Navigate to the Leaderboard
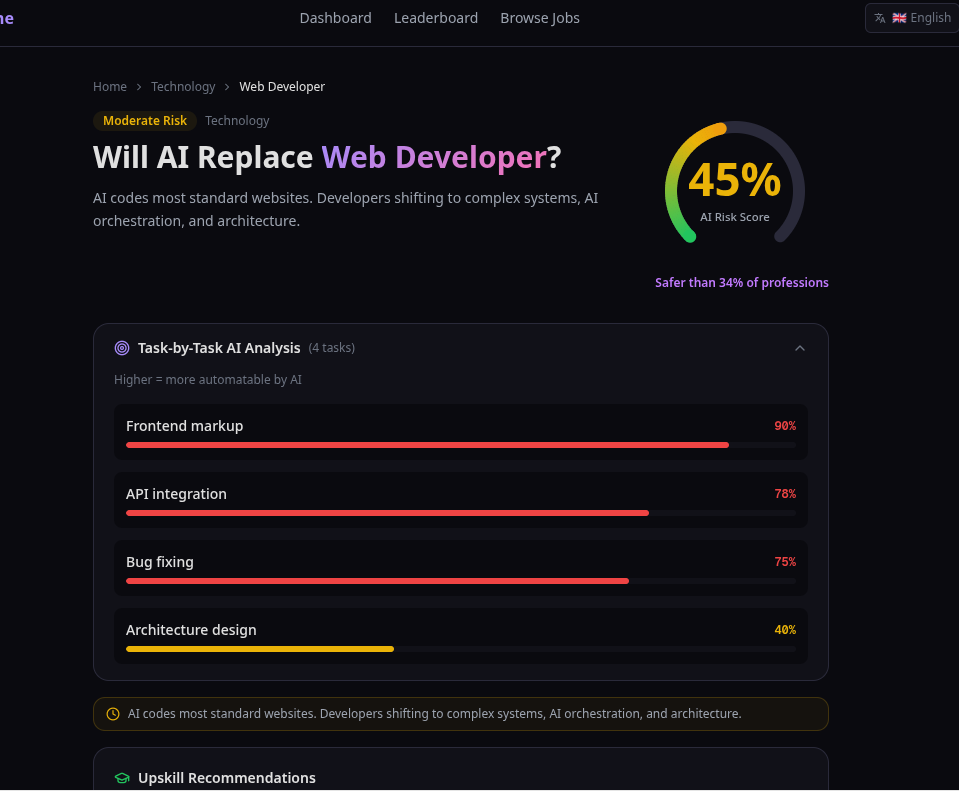Image resolution: width=959 pixels, height=791 pixels. [x=436, y=17]
